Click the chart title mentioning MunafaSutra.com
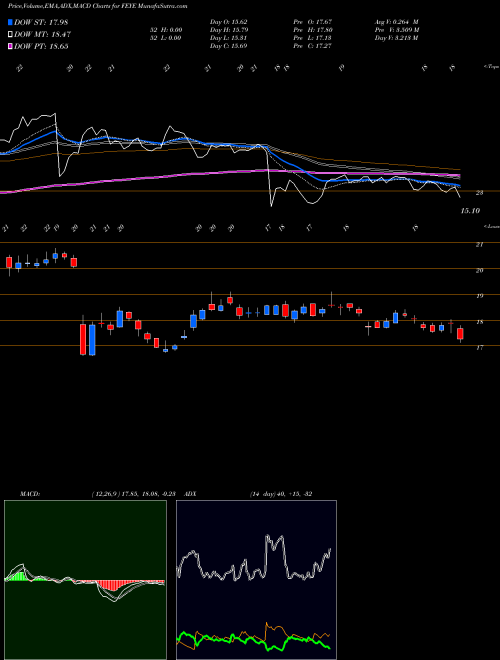 pos(98,6)
